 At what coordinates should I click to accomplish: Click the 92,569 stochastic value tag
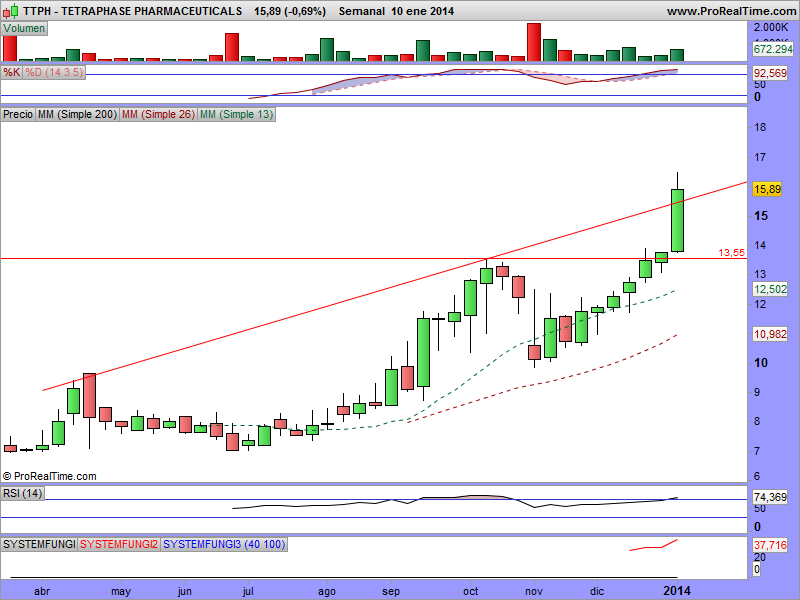[770, 73]
